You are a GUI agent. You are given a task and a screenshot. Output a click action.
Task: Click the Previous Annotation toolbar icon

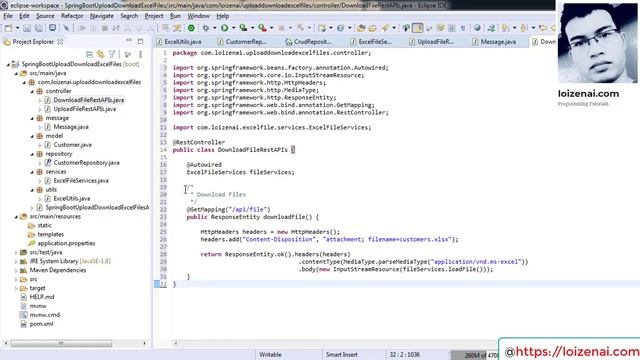coord(524,28)
